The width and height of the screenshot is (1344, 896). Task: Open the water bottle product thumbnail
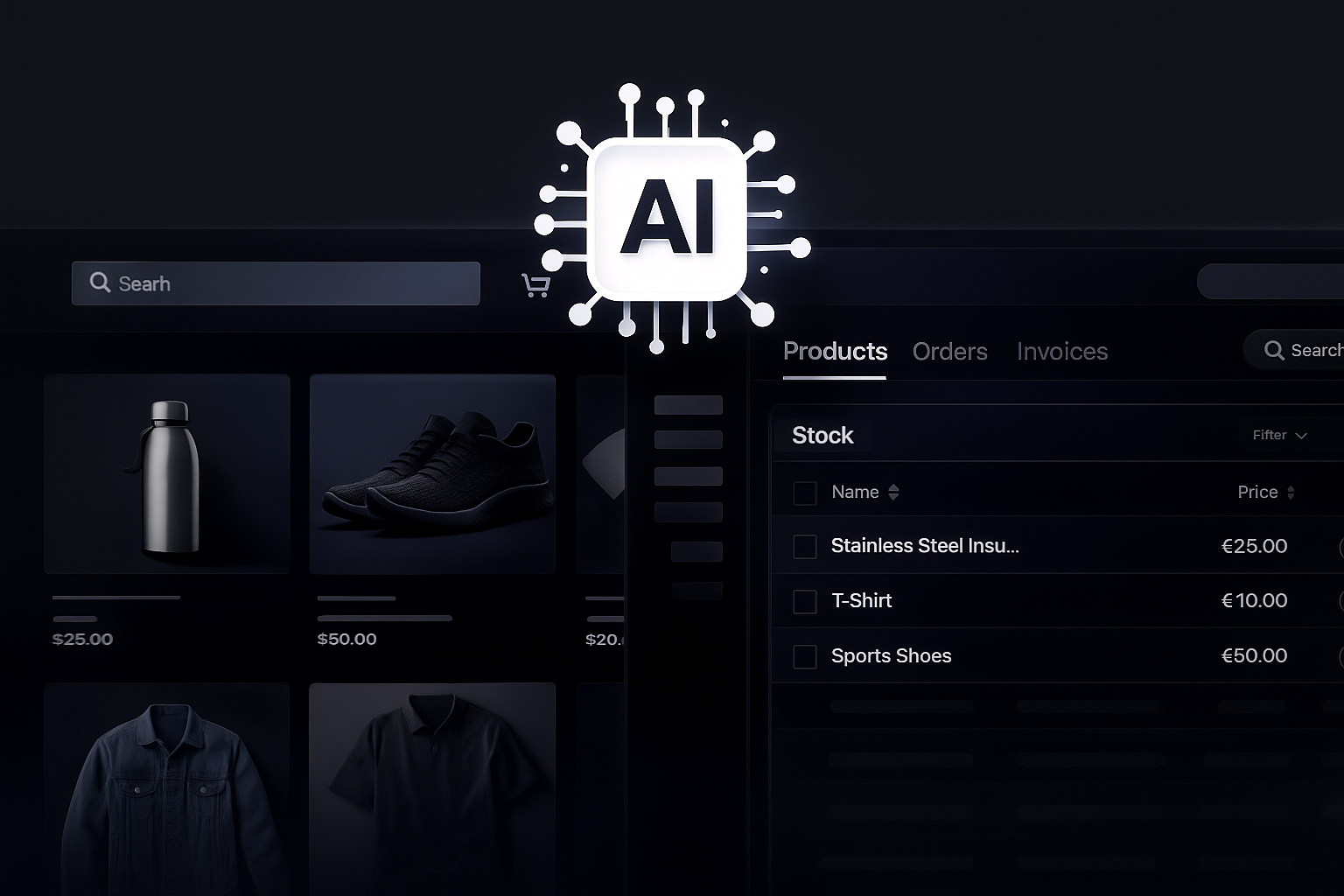(x=167, y=474)
